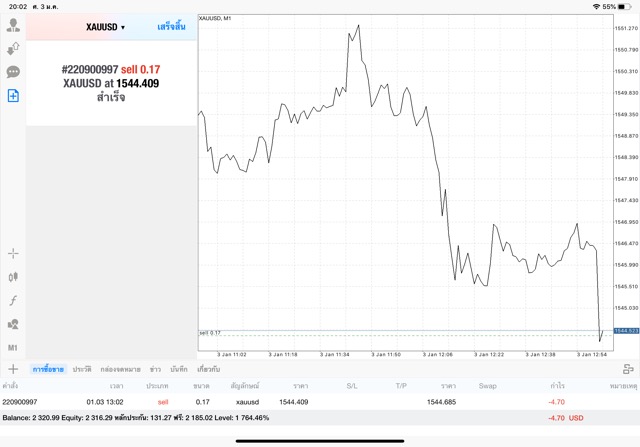Viewport: 640px width, 447px height.
Task: Open the accounts profile icon
Action: click(13, 25)
